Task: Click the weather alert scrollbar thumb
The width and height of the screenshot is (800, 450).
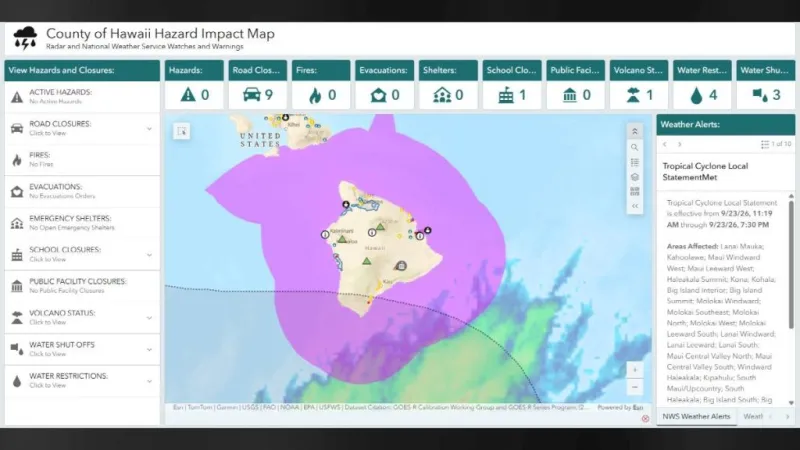Action: click(x=791, y=264)
